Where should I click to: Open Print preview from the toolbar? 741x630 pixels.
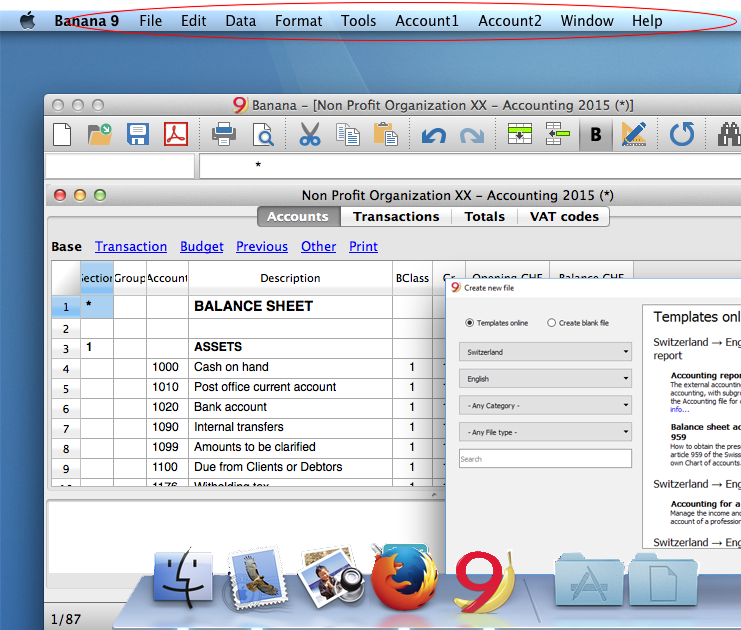(x=263, y=135)
